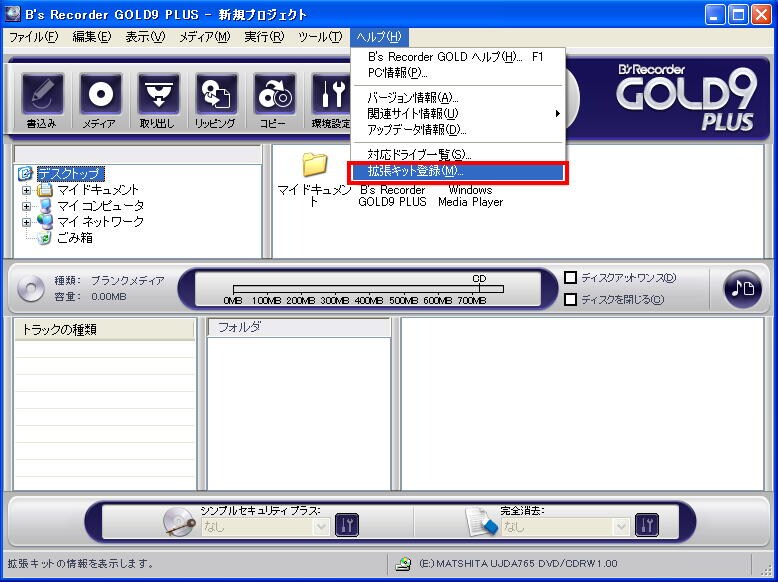Image resolution: width=778 pixels, height=582 pixels.
Task: Select PC情報(P) menu item
Action: 458,73
